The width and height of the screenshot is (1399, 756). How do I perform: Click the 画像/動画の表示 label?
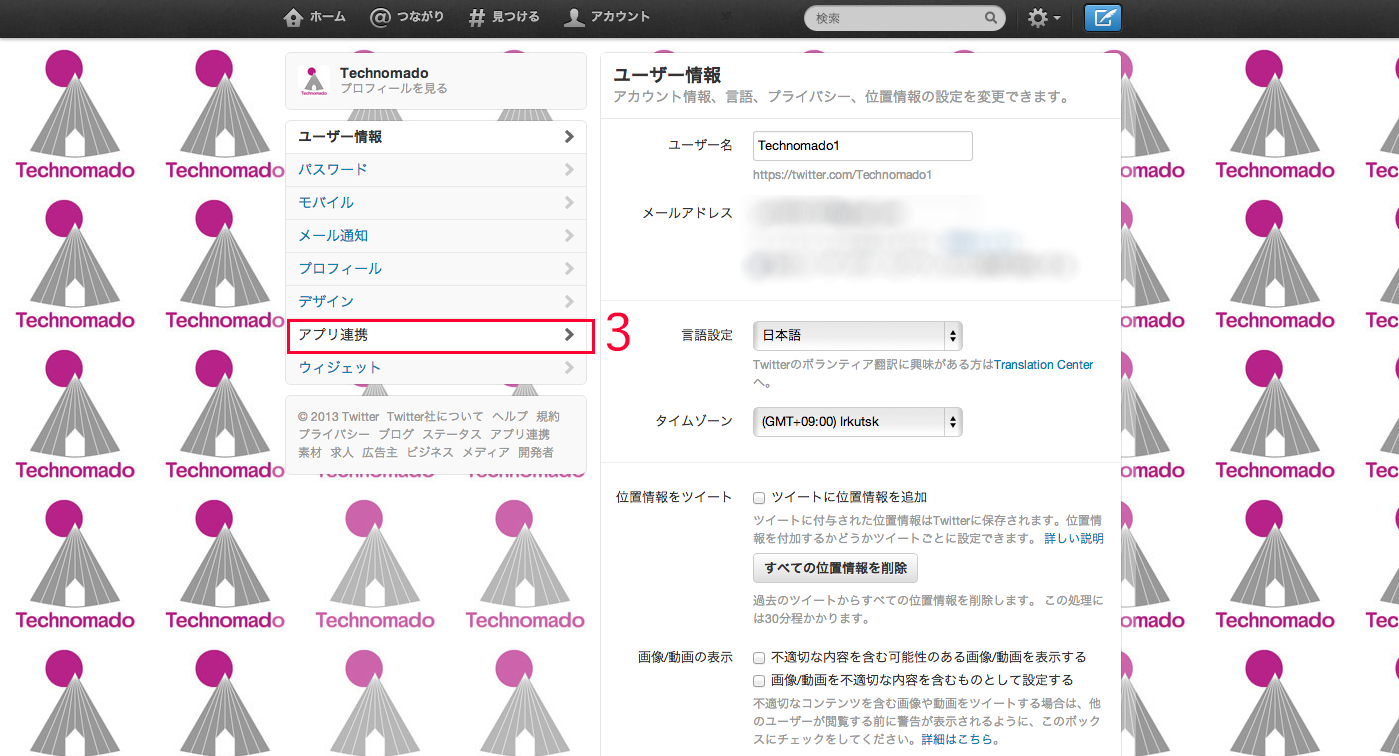685,658
